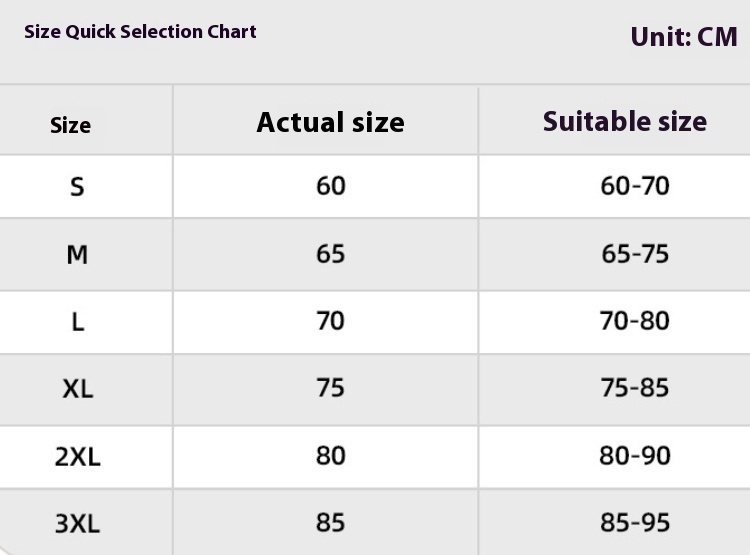
Task: Select the Size column header
Action: click(70, 125)
